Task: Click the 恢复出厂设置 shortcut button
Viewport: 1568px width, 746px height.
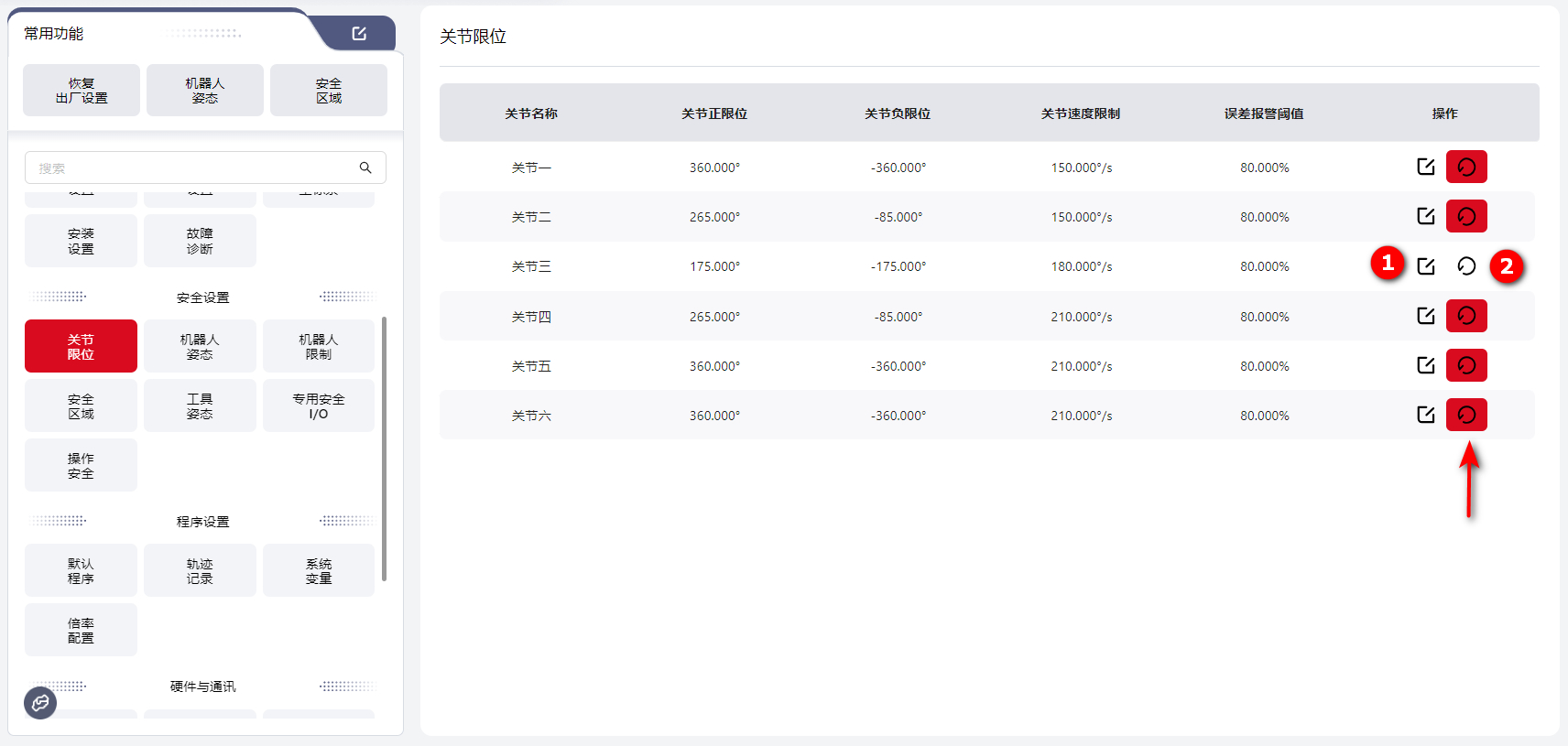Action: (82, 90)
